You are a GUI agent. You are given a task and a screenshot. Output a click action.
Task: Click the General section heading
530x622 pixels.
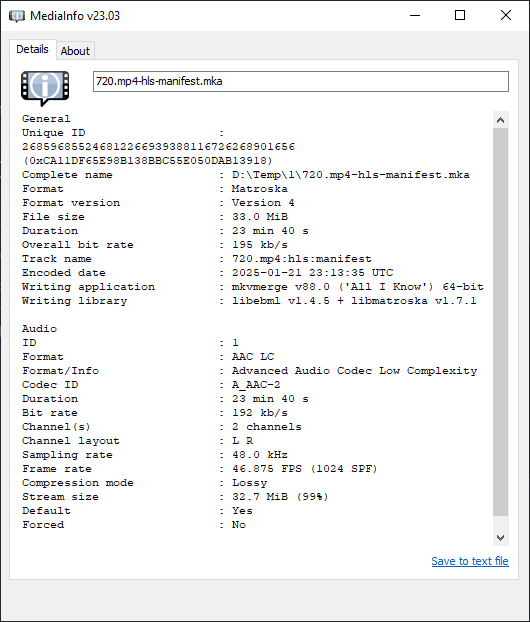(46, 119)
